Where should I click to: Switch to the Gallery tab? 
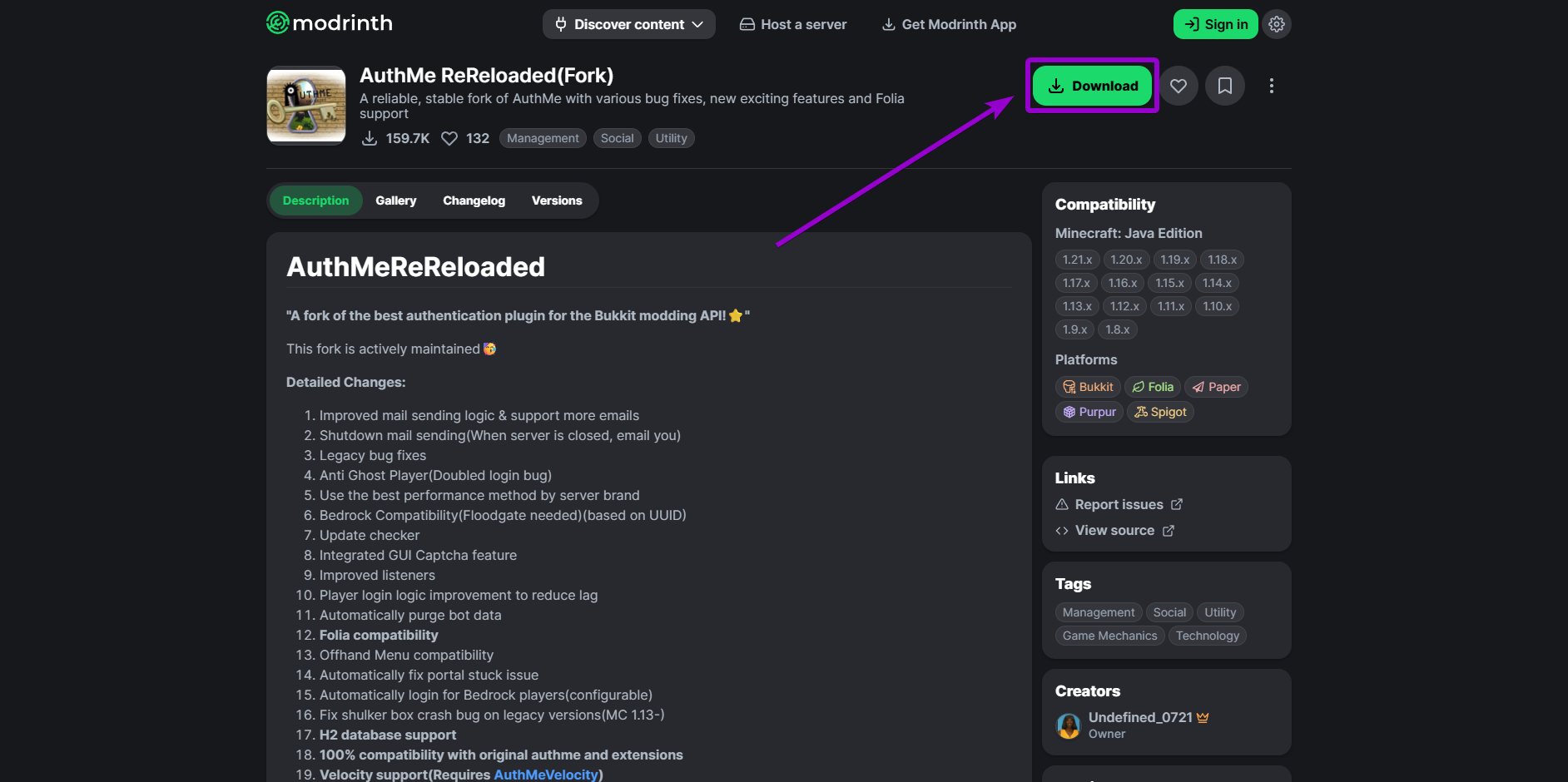396,200
